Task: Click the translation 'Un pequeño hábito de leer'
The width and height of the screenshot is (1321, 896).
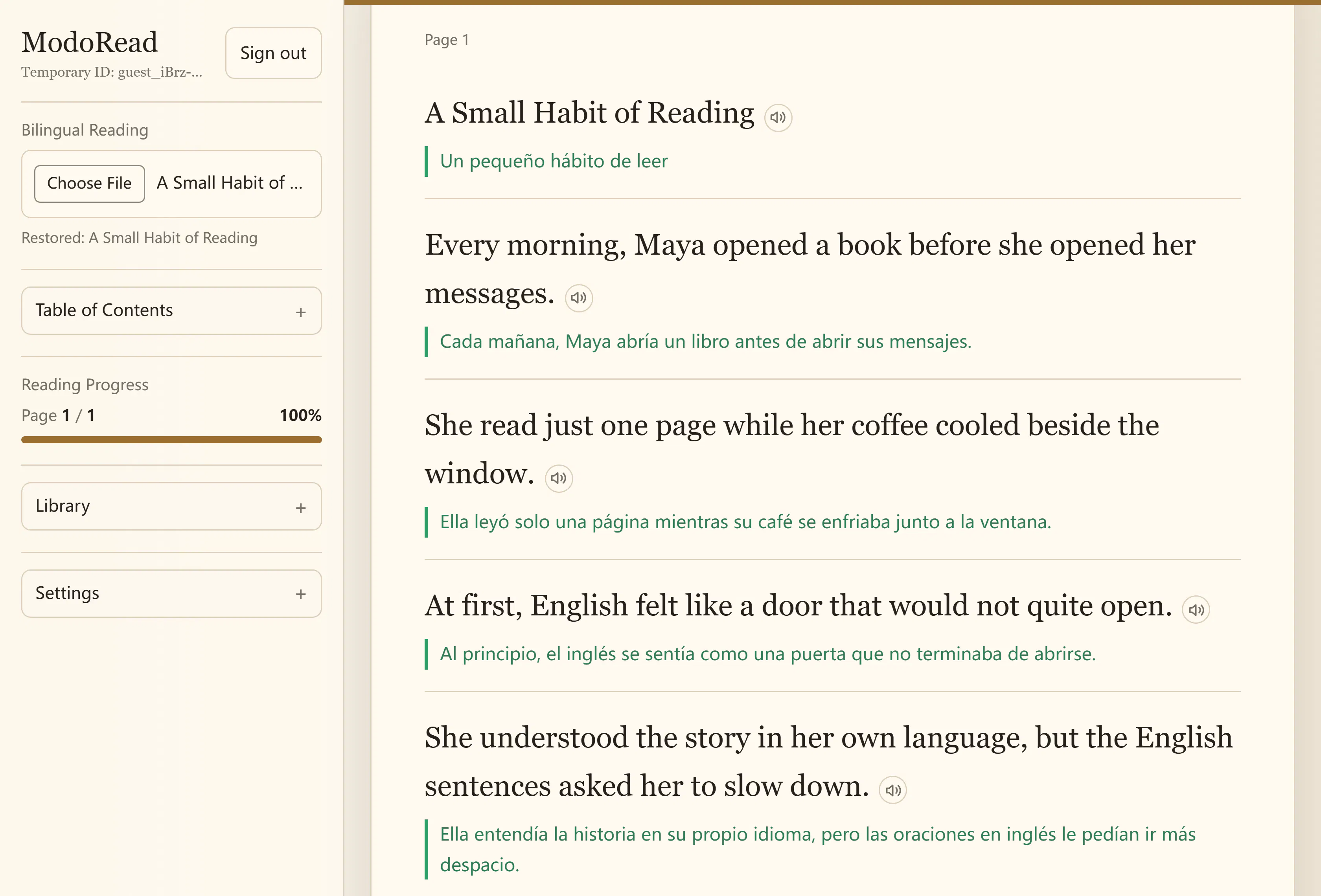Action: (554, 162)
